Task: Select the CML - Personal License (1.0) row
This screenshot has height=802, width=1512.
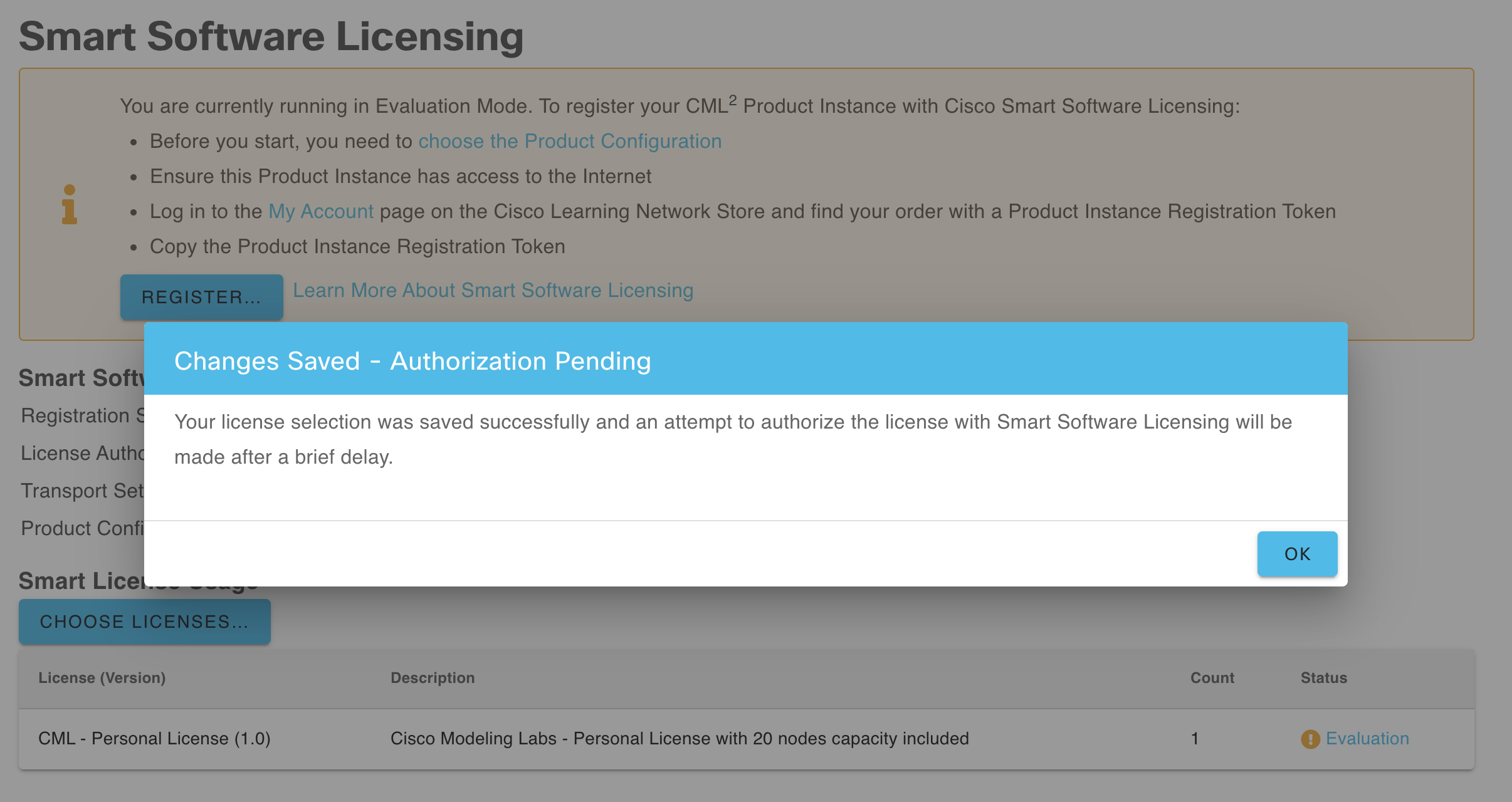Action: pos(154,739)
